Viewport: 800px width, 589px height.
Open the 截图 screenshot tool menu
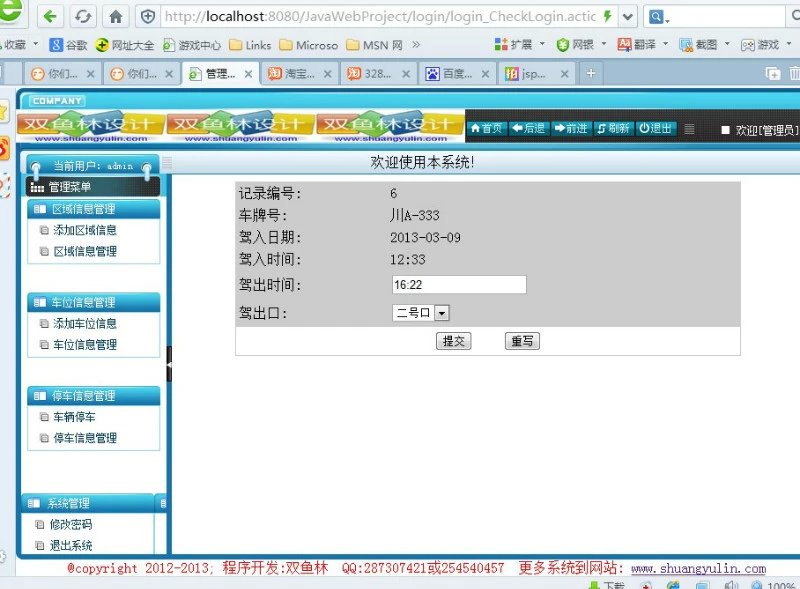(x=704, y=44)
